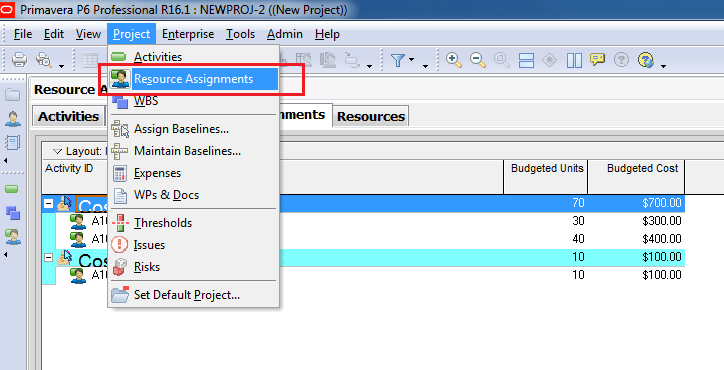Click the Print icon in the toolbar
This screenshot has width=724, height=370.
coord(19,60)
